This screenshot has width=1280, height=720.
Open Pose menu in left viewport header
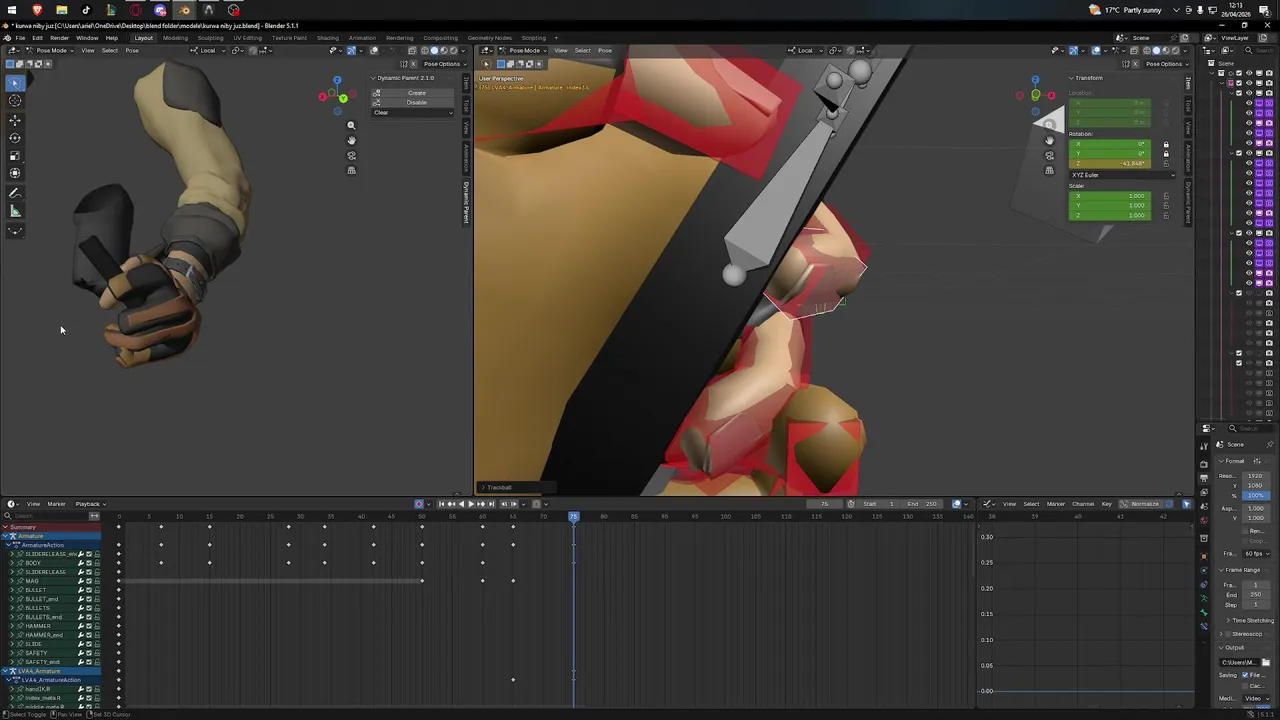pyautogui.click(x=132, y=50)
